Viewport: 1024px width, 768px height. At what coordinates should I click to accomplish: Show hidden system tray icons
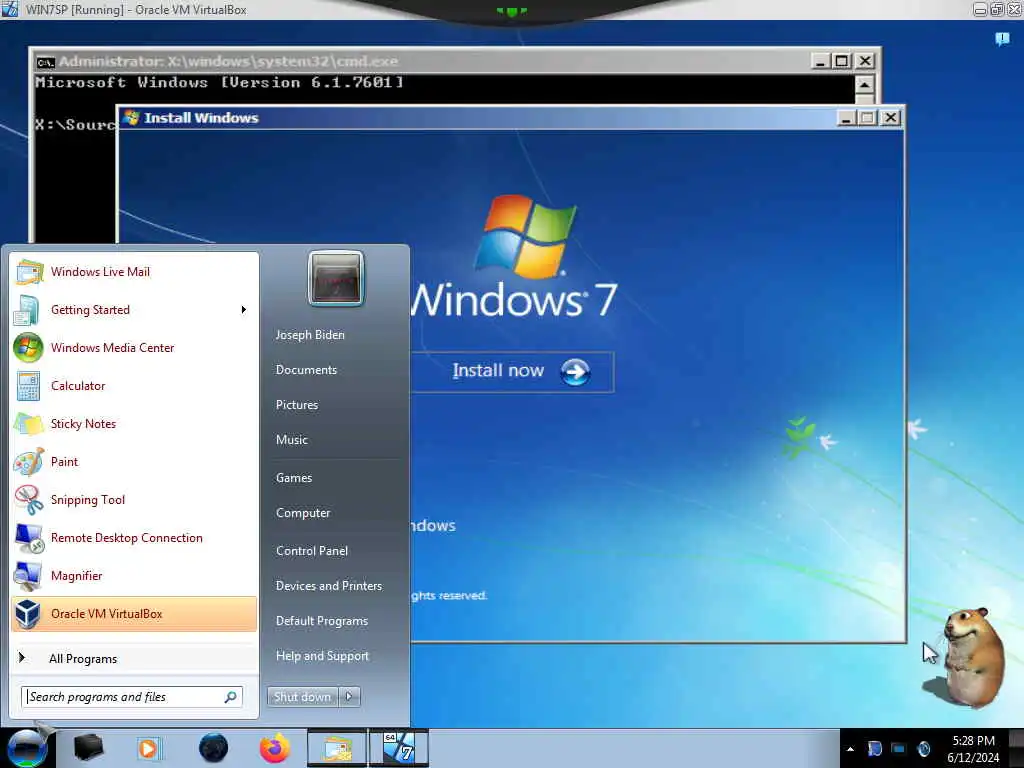[850, 749]
